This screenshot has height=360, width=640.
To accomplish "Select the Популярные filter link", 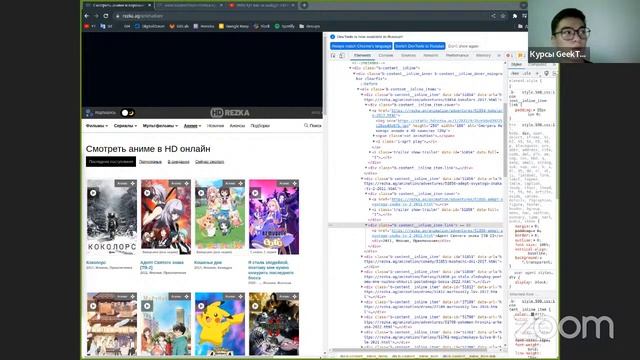I will (x=150, y=162).
